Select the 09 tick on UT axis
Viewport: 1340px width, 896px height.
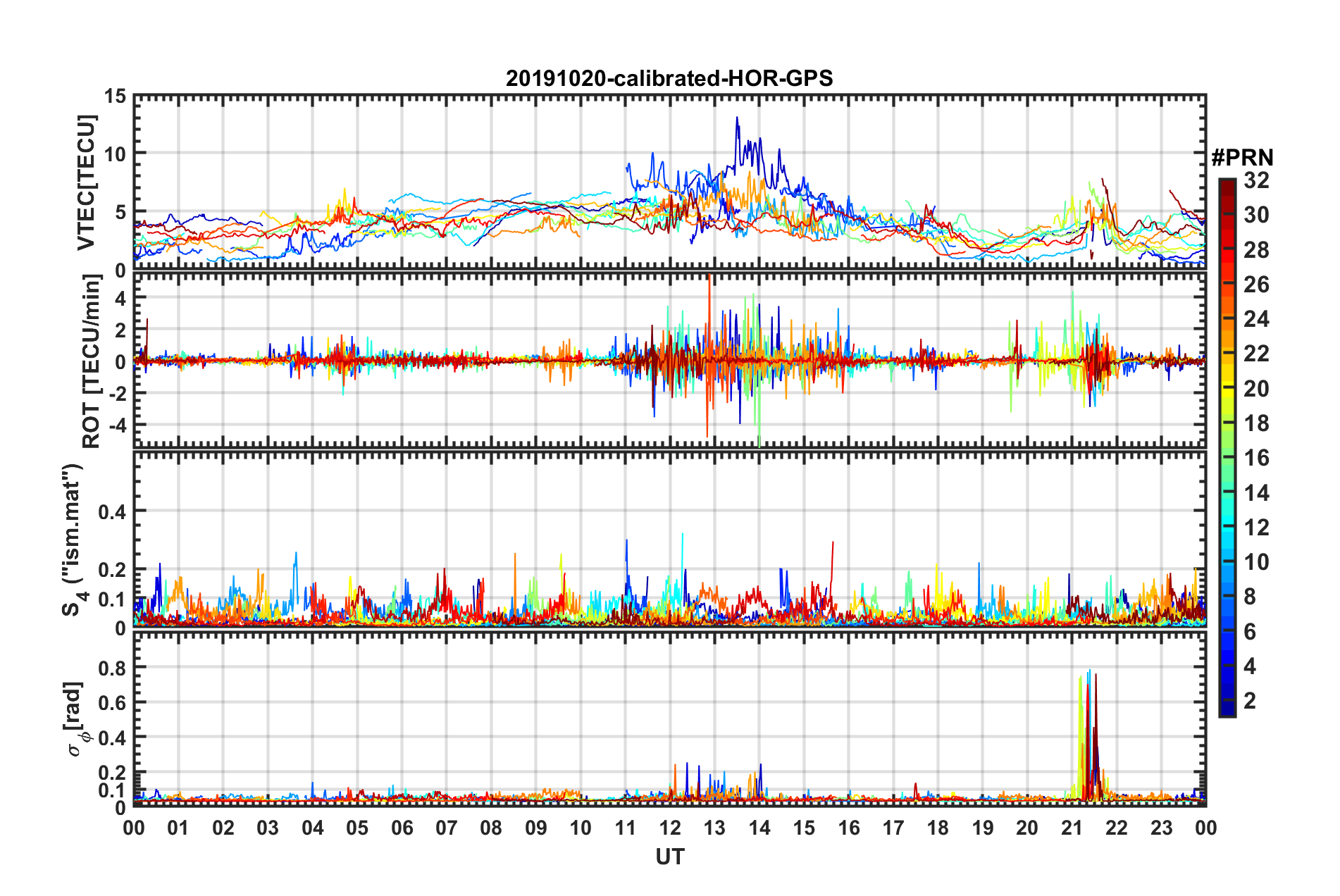(536, 828)
